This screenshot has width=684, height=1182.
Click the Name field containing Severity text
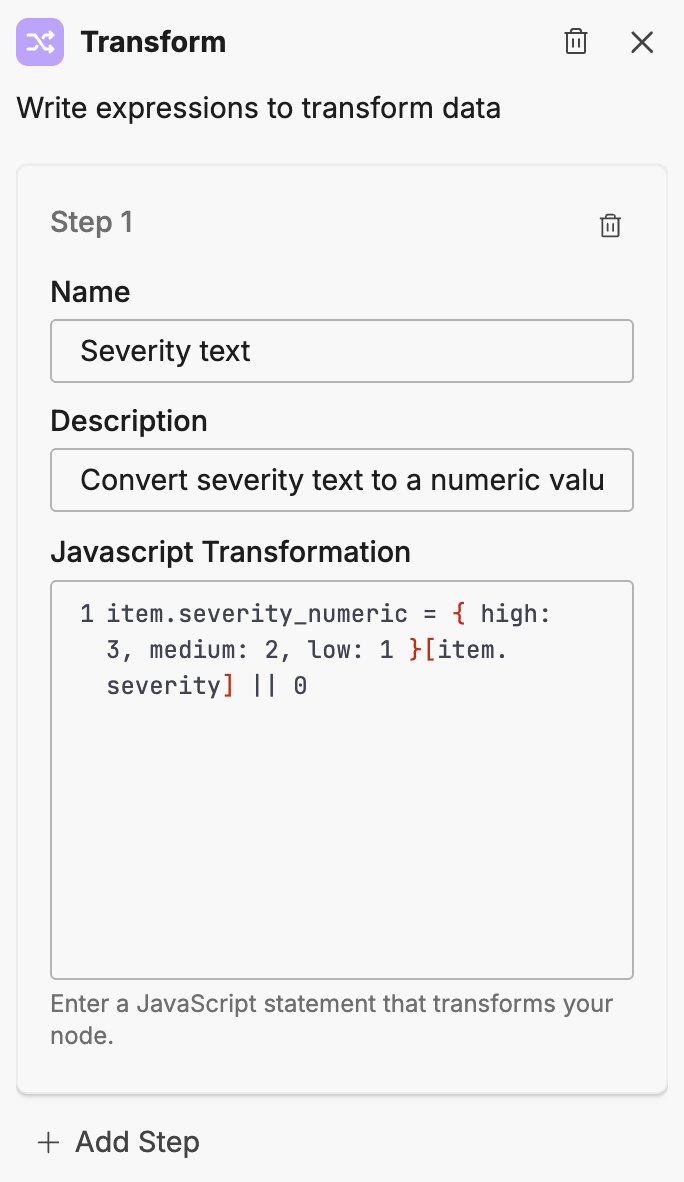[342, 351]
